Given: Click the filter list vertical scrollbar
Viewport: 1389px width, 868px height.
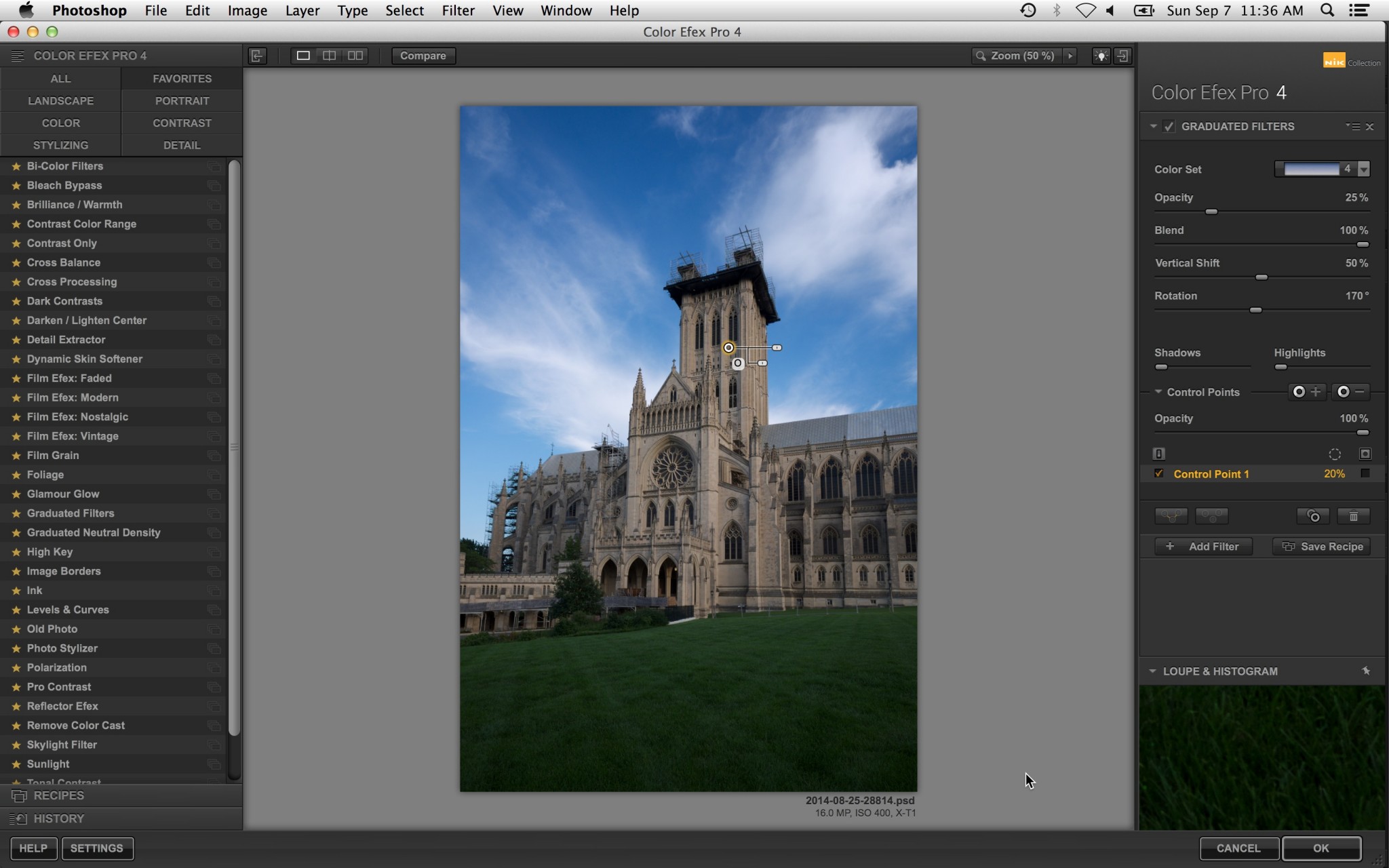Looking at the screenshot, I should (x=235, y=448).
